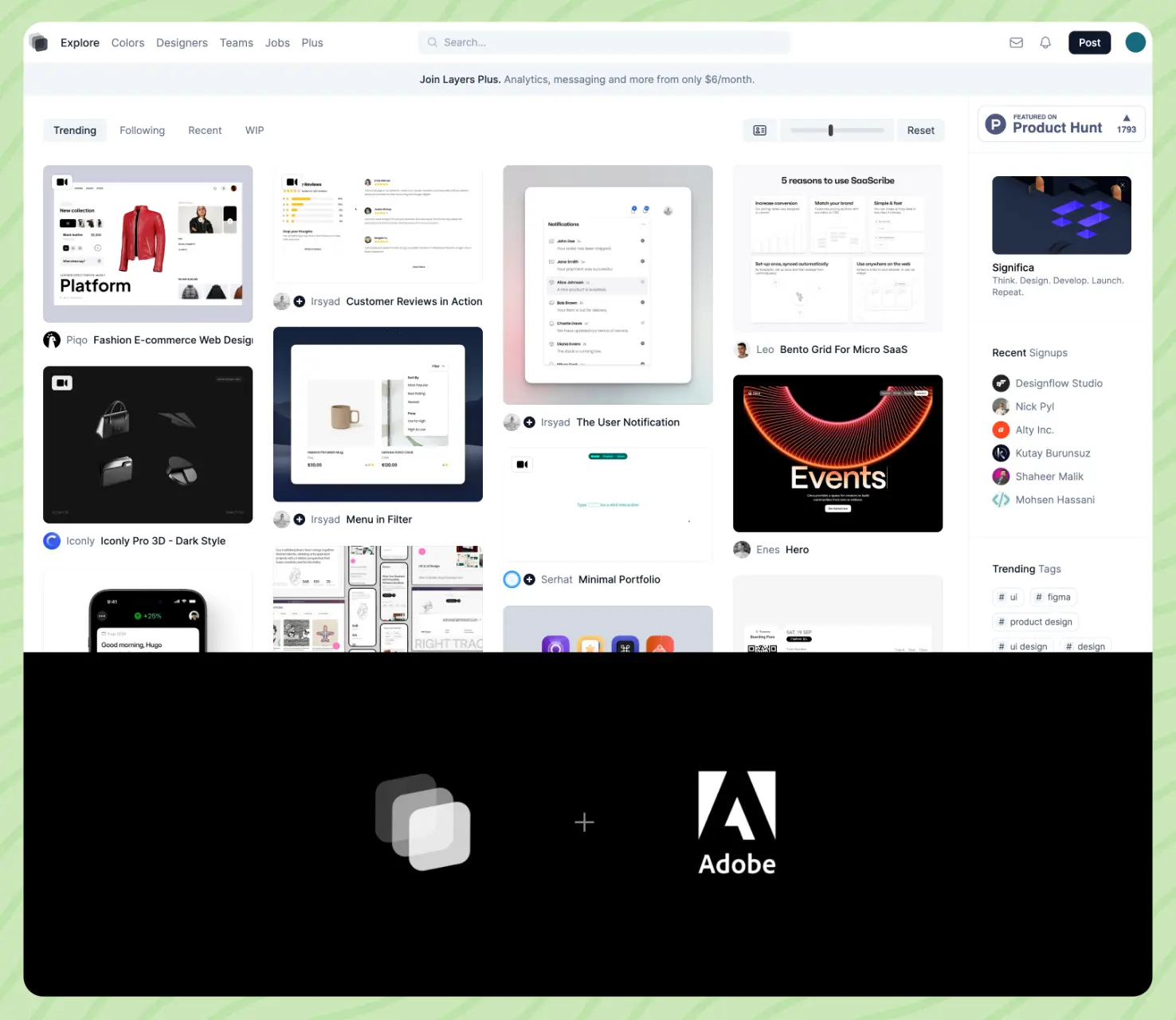Click the Mohsen Hassani code icon avatar
This screenshot has width=1176, height=1020.
pyautogui.click(x=1001, y=500)
